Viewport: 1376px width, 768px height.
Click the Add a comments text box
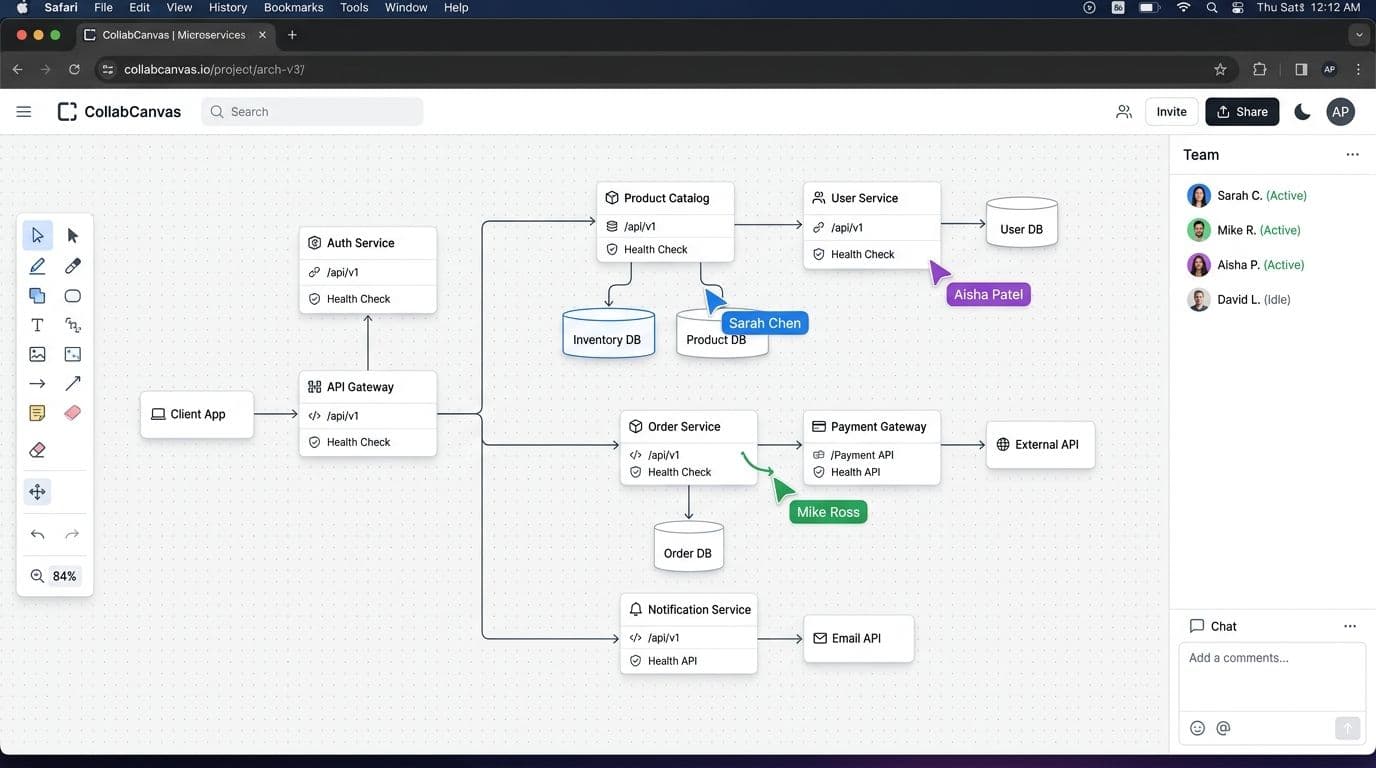coord(1272,677)
